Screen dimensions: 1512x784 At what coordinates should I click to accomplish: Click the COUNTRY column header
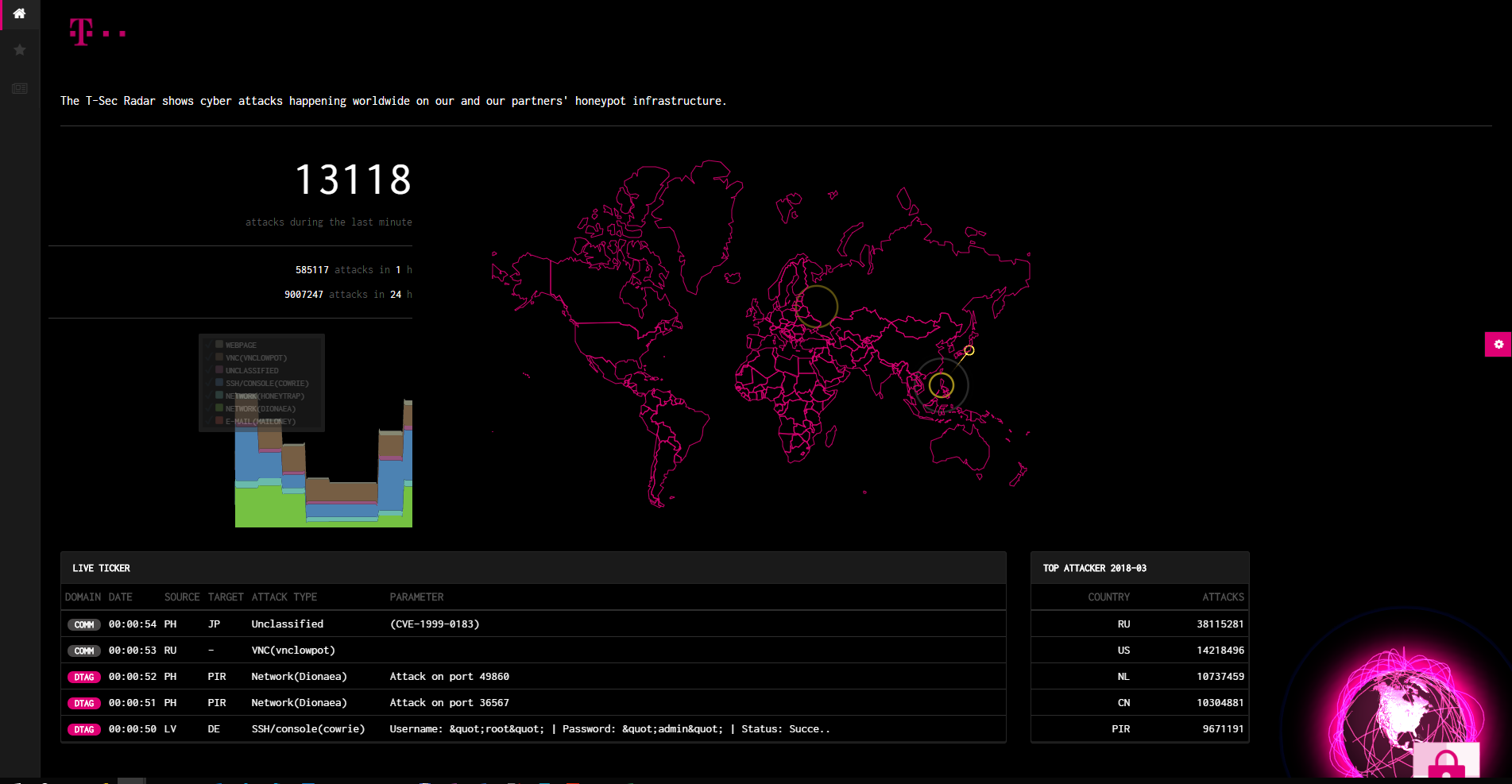(x=1108, y=597)
